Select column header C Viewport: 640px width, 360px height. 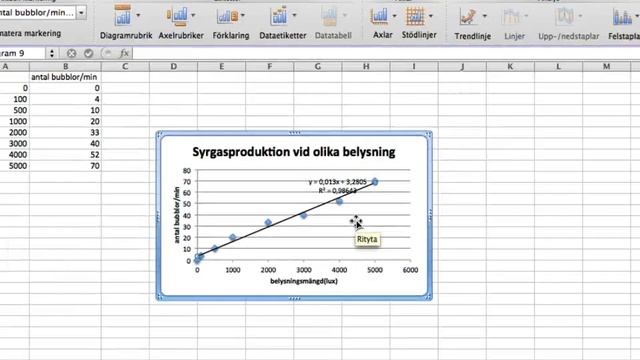click(x=125, y=67)
